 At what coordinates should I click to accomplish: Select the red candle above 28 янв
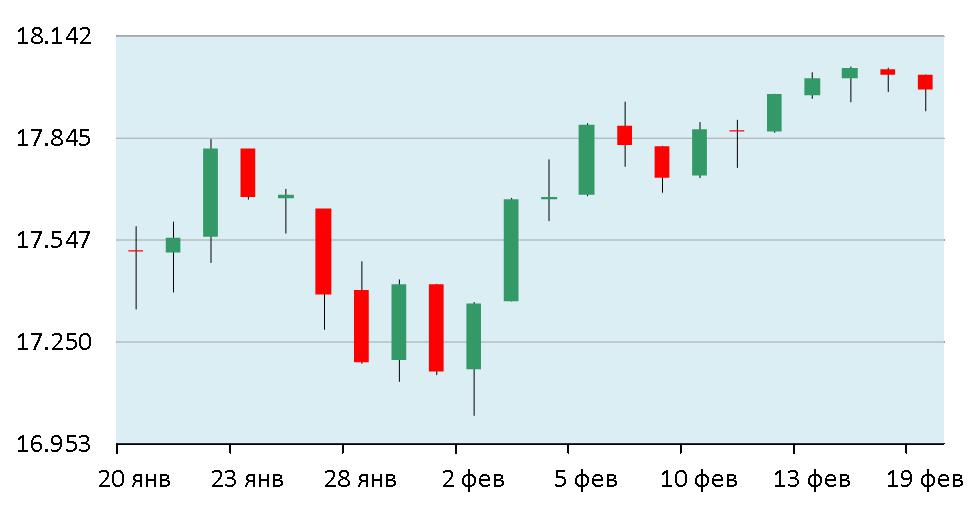click(361, 325)
